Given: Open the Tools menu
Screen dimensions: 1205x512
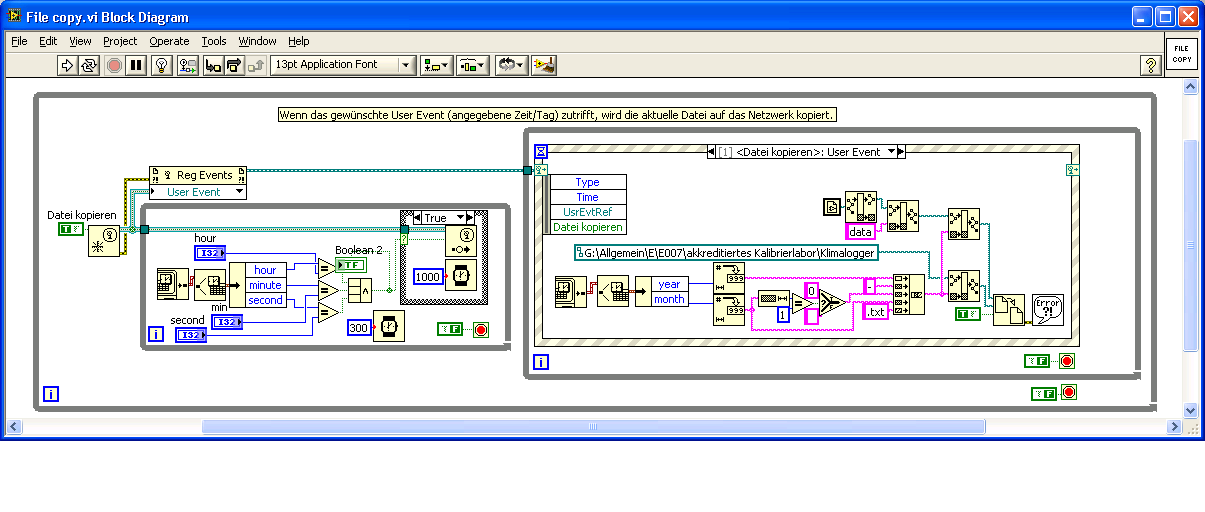Looking at the screenshot, I should (x=214, y=41).
